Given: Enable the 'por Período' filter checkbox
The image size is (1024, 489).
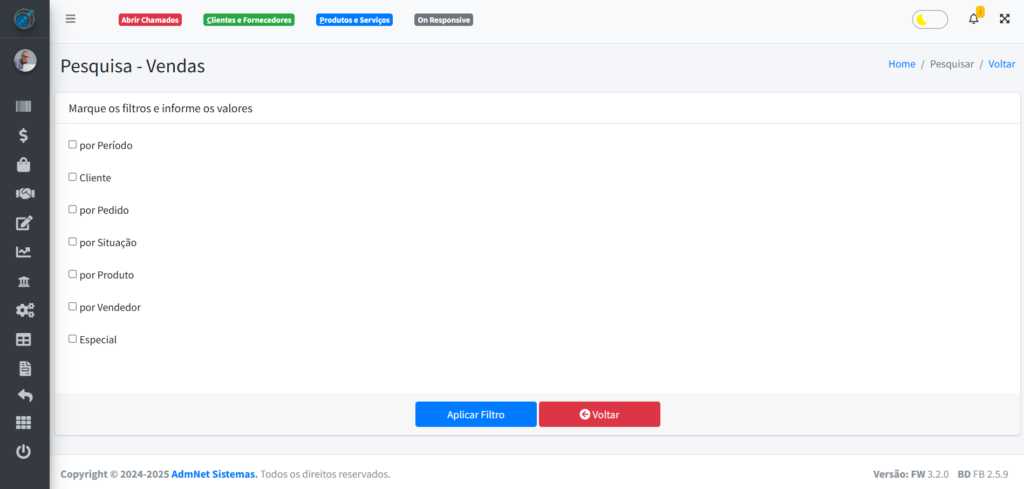Looking at the screenshot, I should (x=72, y=144).
